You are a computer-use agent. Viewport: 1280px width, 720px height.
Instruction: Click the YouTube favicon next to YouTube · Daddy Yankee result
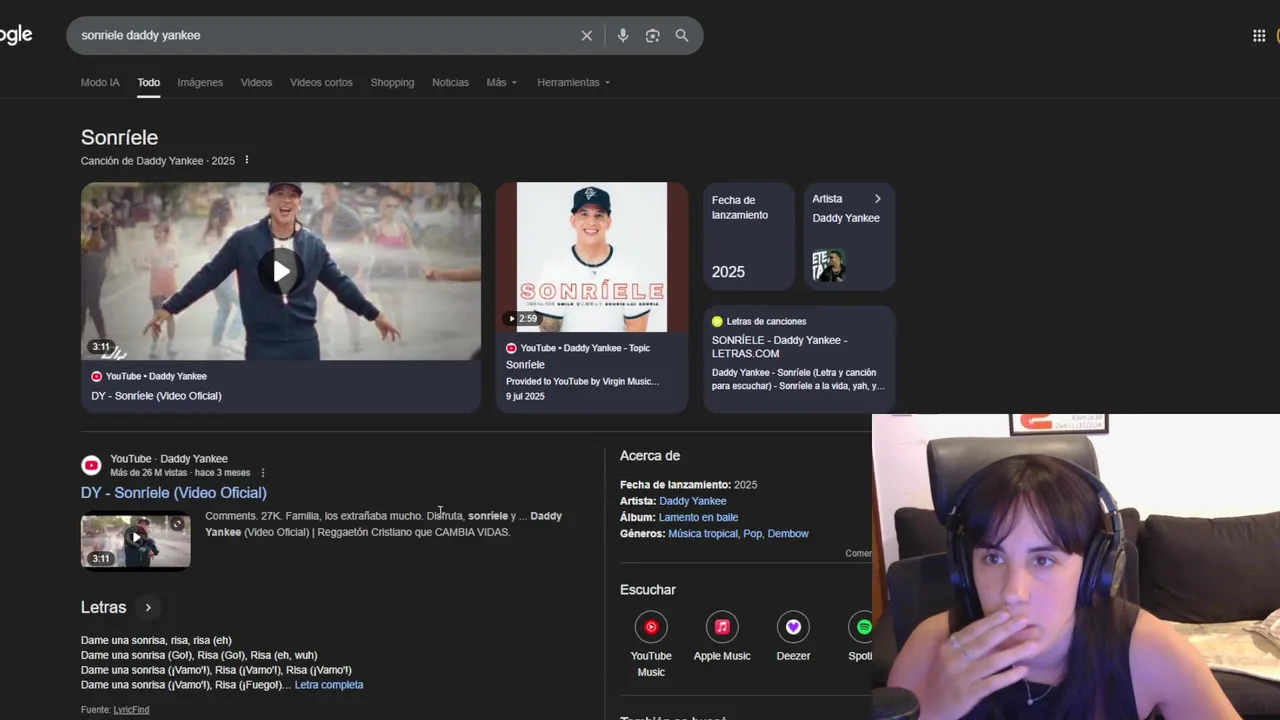click(91, 465)
